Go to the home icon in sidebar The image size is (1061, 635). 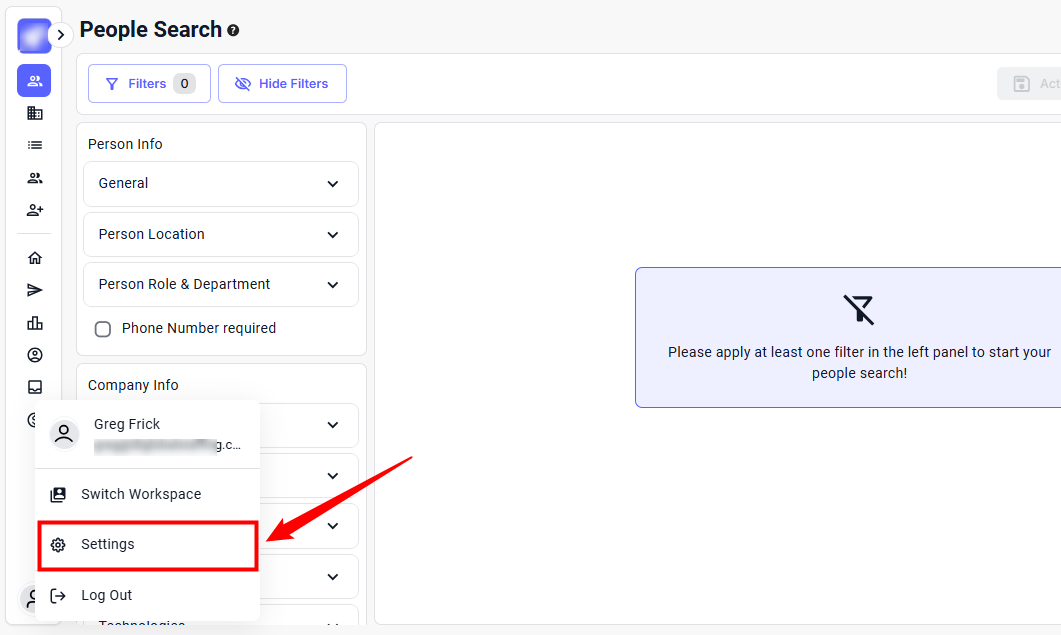[34, 258]
